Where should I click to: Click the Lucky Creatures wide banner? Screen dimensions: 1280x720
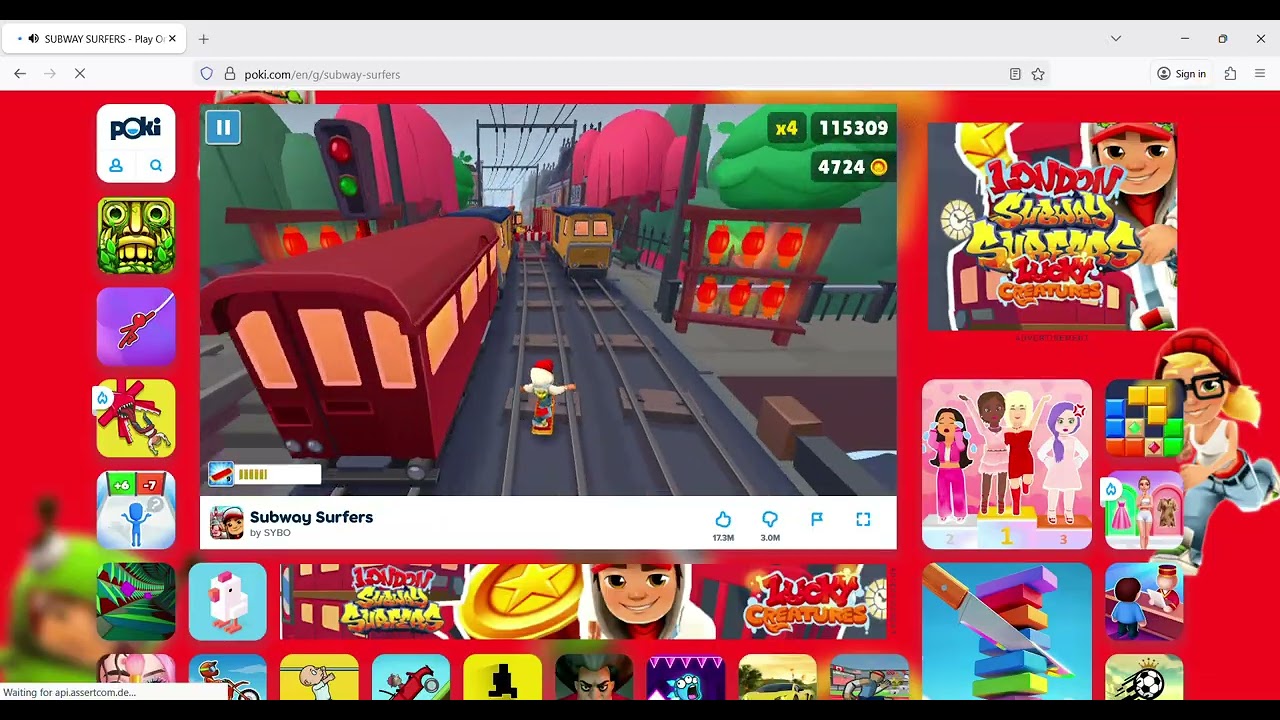(583, 601)
